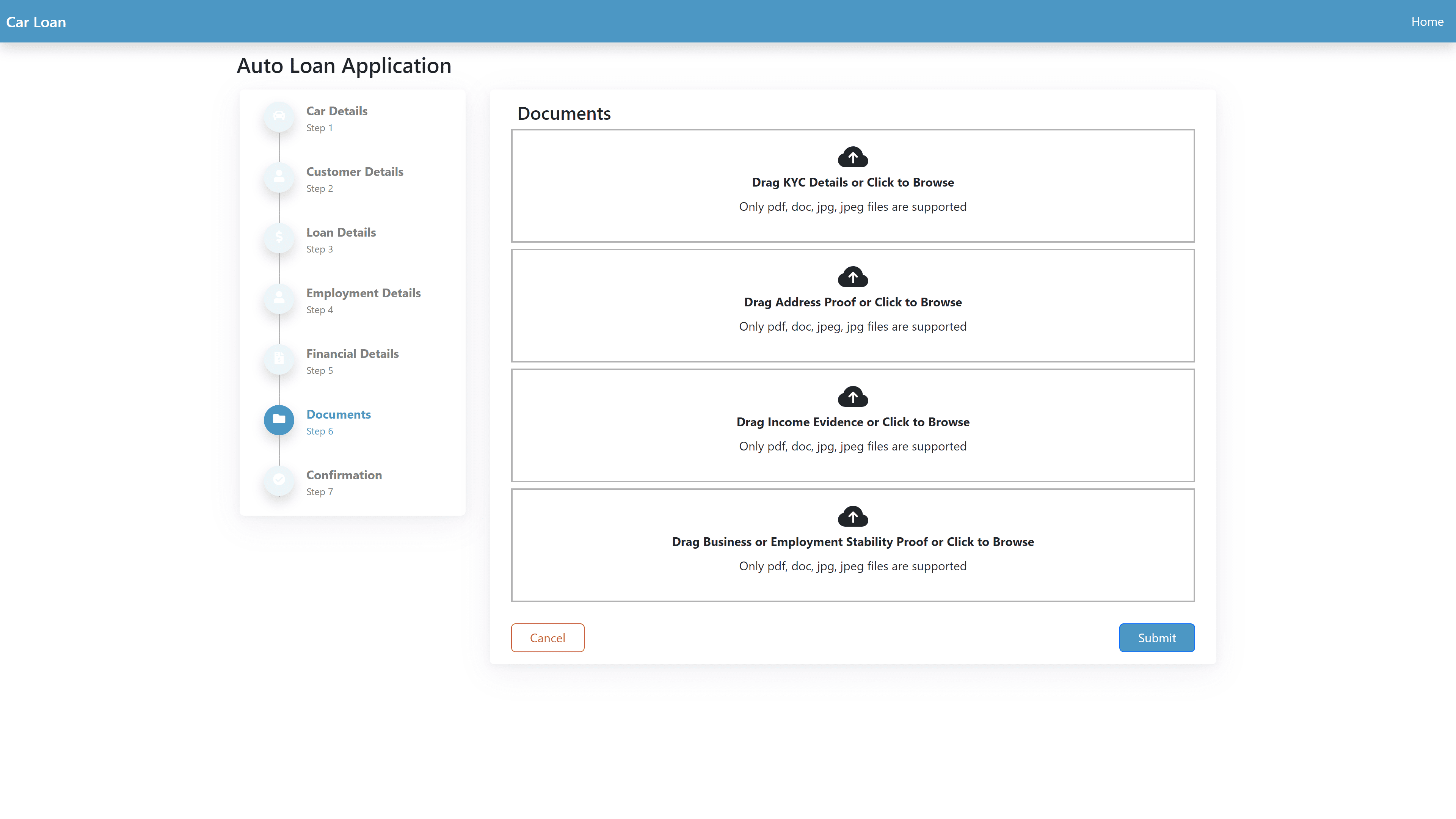Click the Documents step folder icon
Image resolution: width=1456 pixels, height=819 pixels.
(x=279, y=419)
